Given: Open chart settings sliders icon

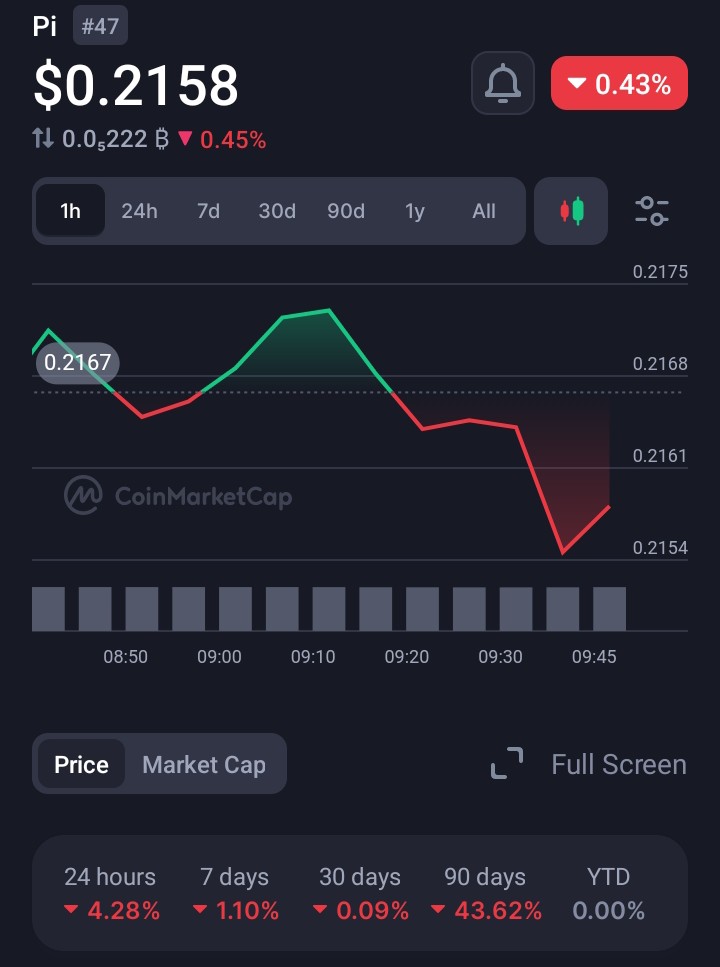Looking at the screenshot, I should pyautogui.click(x=652, y=211).
